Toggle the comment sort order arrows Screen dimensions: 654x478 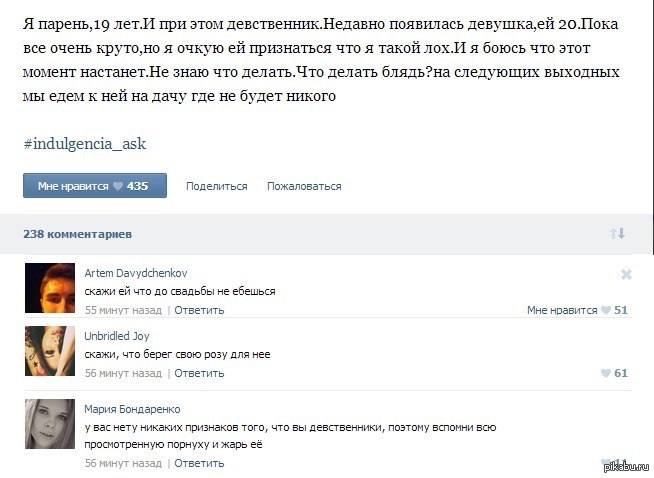click(618, 234)
